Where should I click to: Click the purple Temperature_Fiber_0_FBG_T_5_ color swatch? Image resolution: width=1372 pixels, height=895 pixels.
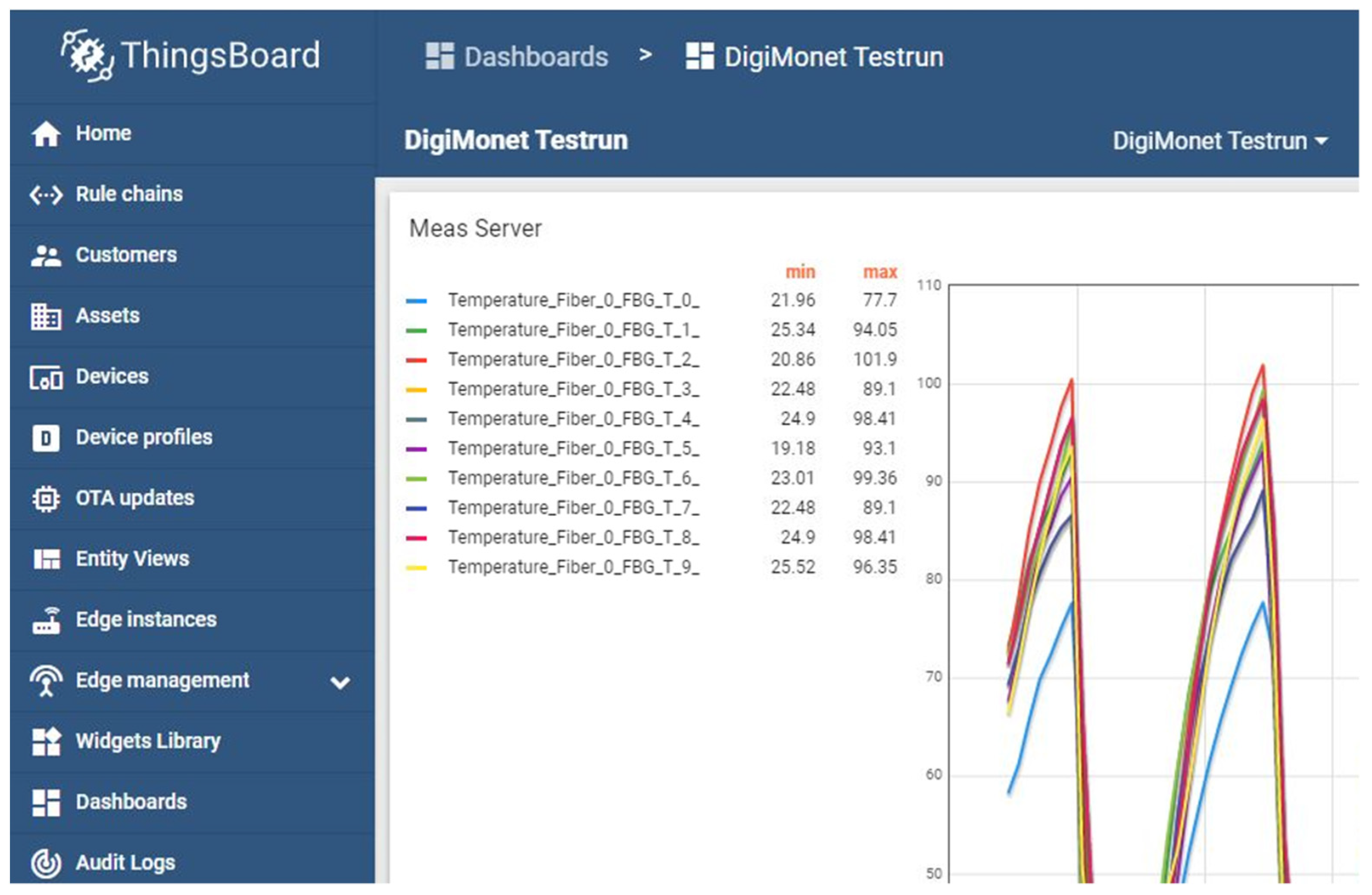point(416,449)
